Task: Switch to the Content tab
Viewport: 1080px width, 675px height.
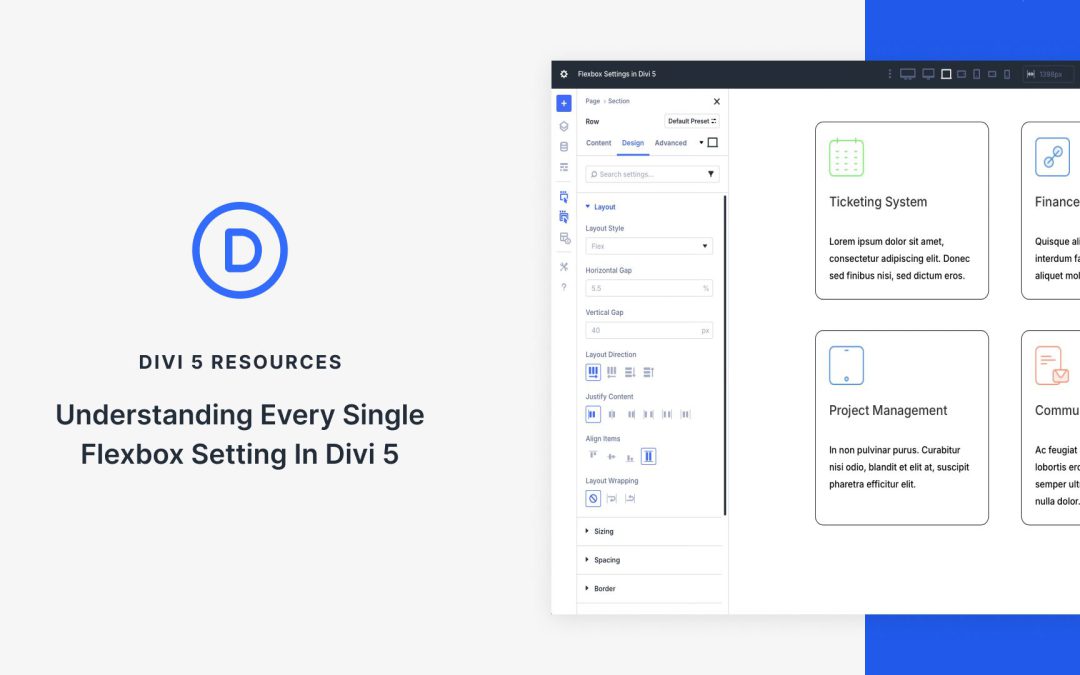Action: pos(599,143)
